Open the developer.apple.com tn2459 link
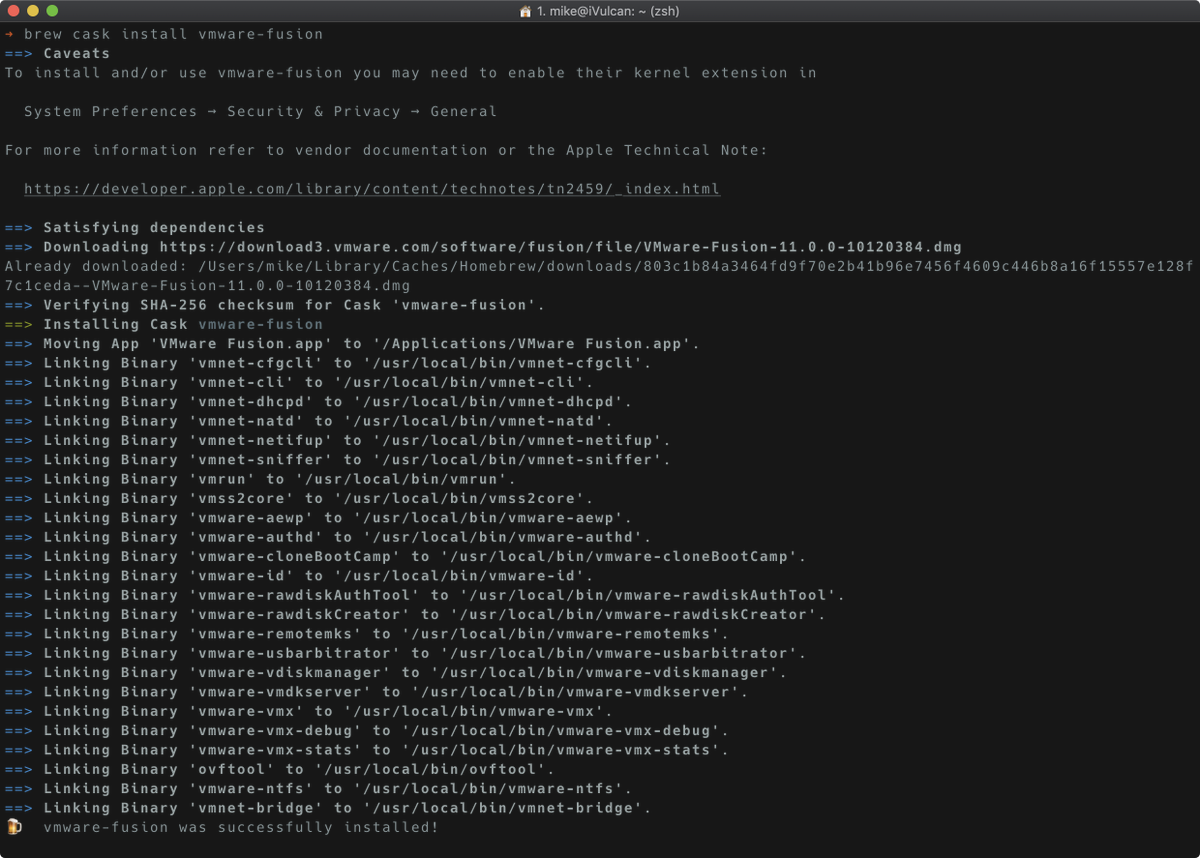The image size is (1200, 858). click(372, 189)
